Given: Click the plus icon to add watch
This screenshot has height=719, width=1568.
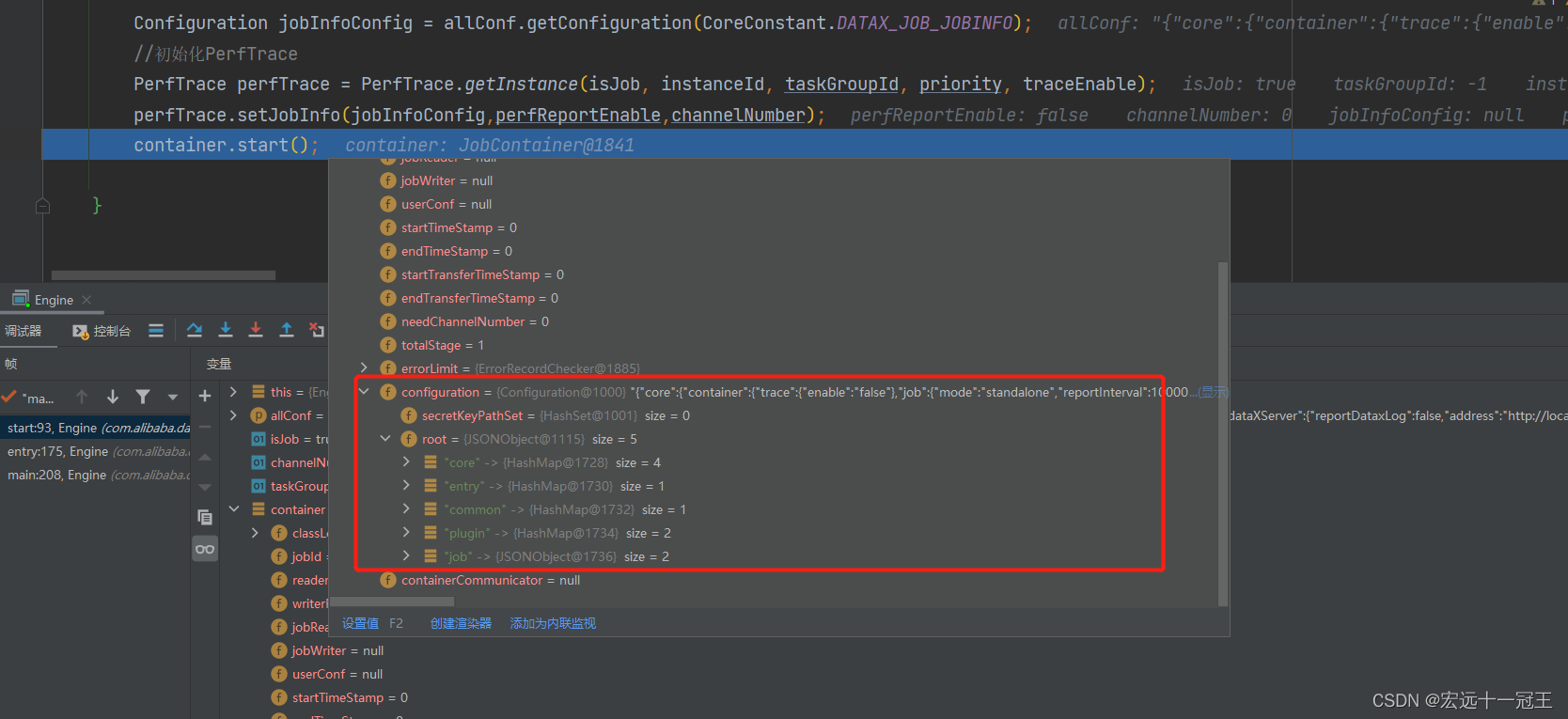Looking at the screenshot, I should point(205,396).
